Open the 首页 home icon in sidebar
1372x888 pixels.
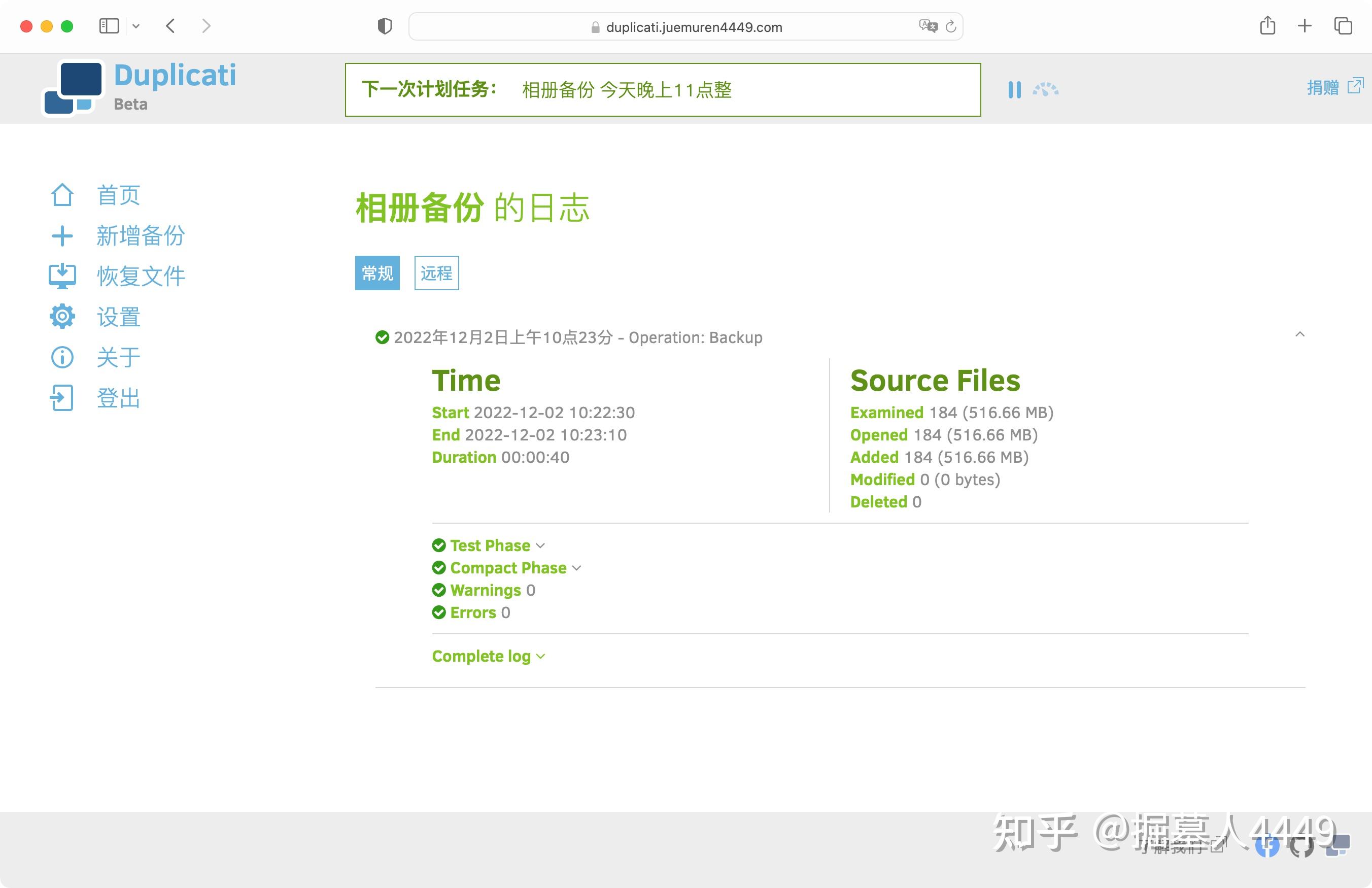pos(62,195)
